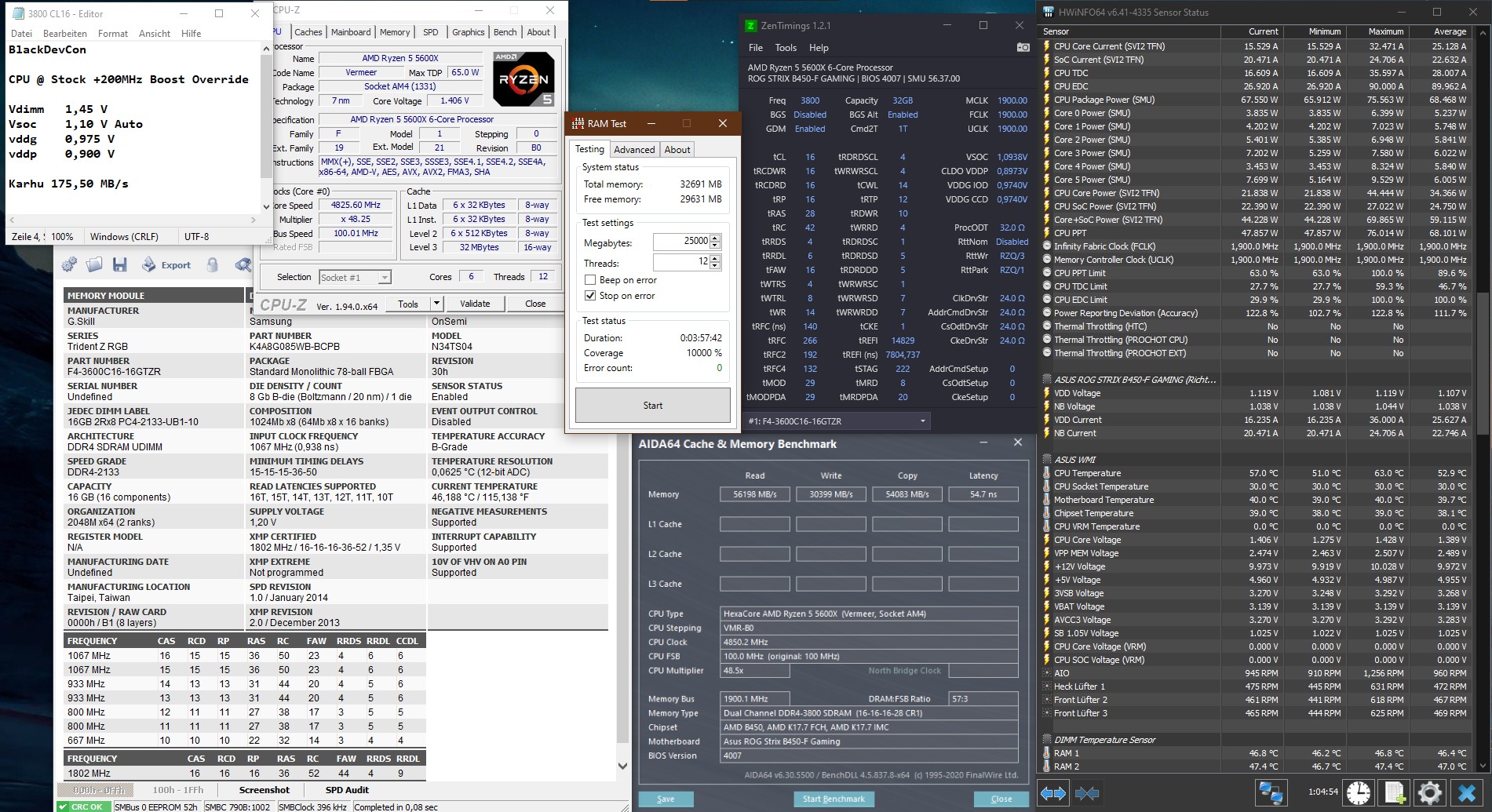Click the thermometer icon beside CPU Temperature
The height and width of the screenshot is (812, 1492).
tap(1047, 473)
